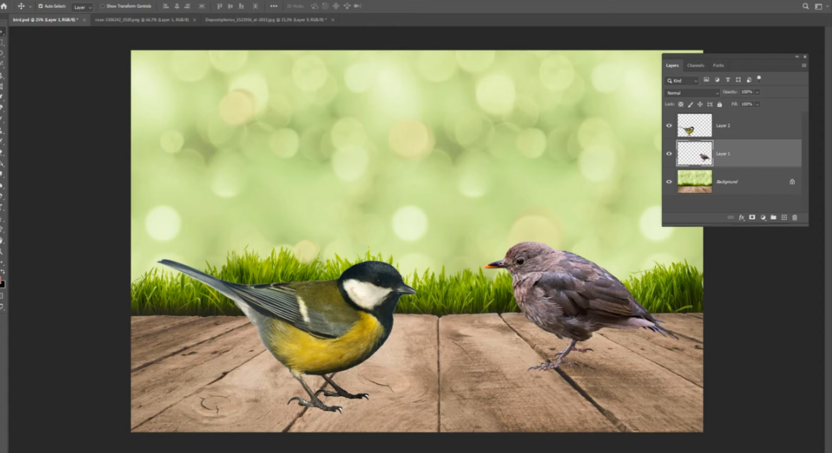Check the Show Transform Controls option
Screen dimensions: 832x453
coord(101,6)
